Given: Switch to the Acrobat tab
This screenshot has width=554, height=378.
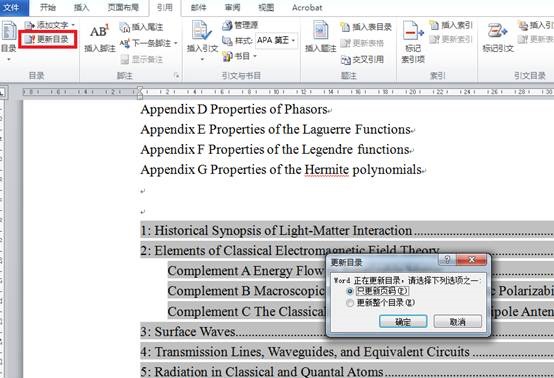Looking at the screenshot, I should pos(307,7).
